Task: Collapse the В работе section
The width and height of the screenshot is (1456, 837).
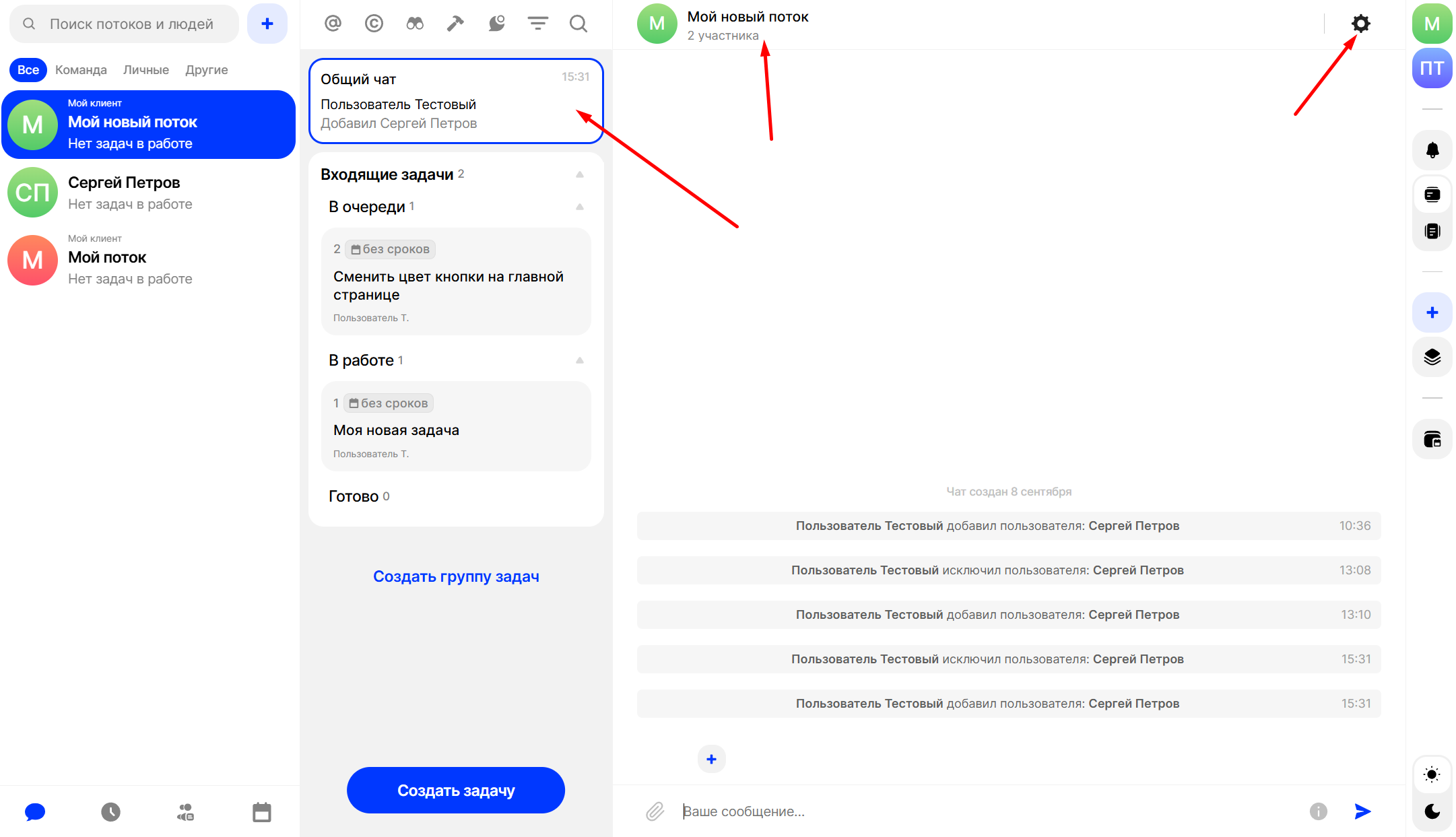Action: 579,360
